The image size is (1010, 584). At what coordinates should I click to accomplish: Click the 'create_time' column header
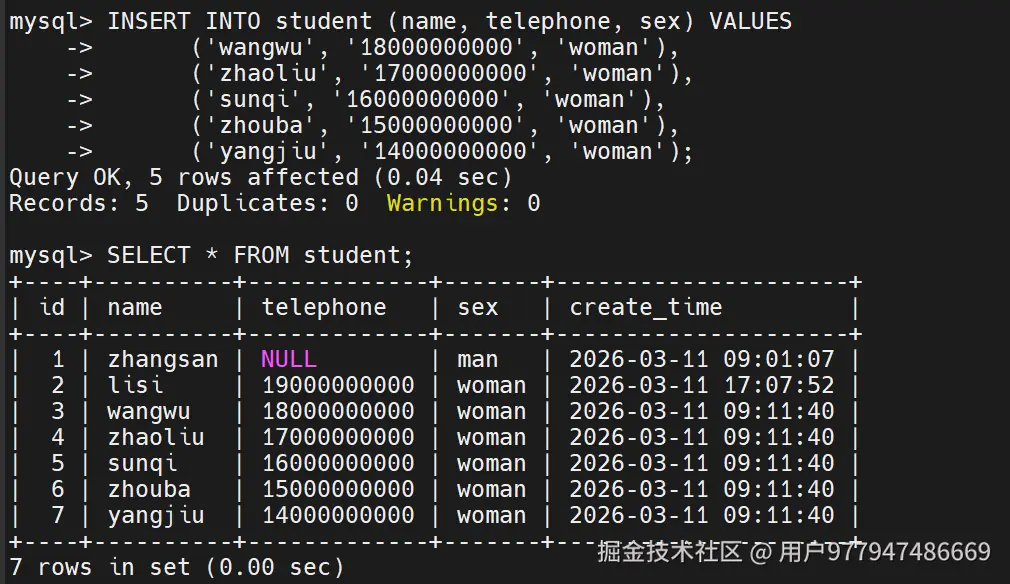(645, 308)
